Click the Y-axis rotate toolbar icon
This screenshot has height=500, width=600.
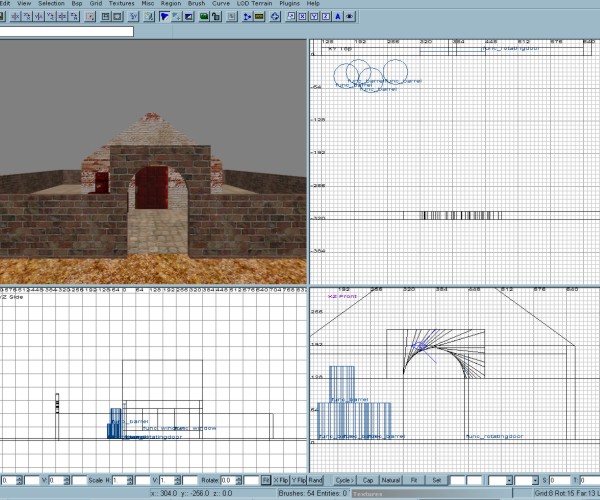pyautogui.click(x=50, y=16)
